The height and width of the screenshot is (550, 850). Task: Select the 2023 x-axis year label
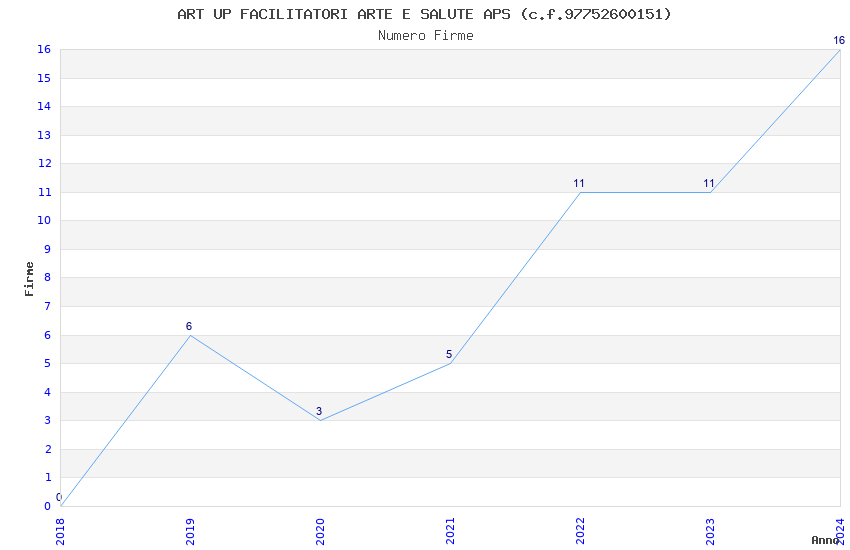point(710,532)
